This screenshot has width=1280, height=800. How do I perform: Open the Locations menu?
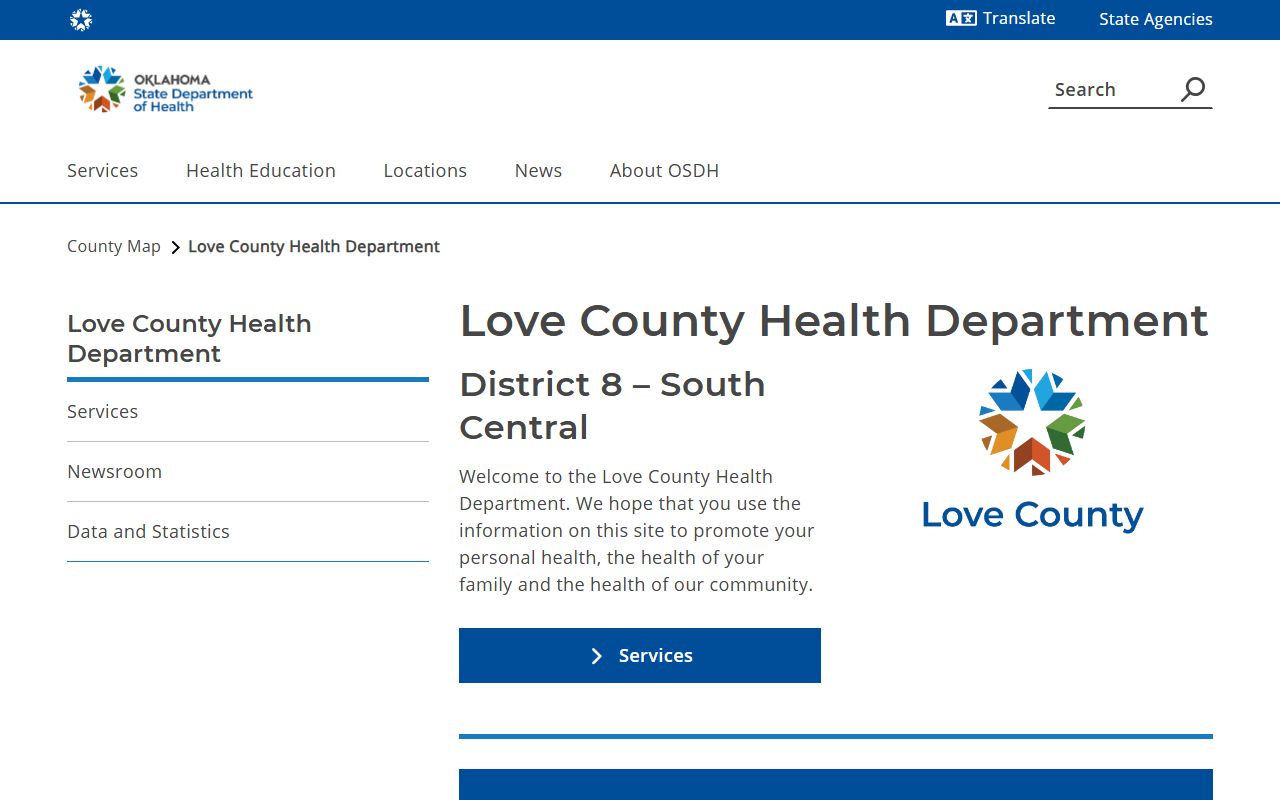click(x=425, y=170)
